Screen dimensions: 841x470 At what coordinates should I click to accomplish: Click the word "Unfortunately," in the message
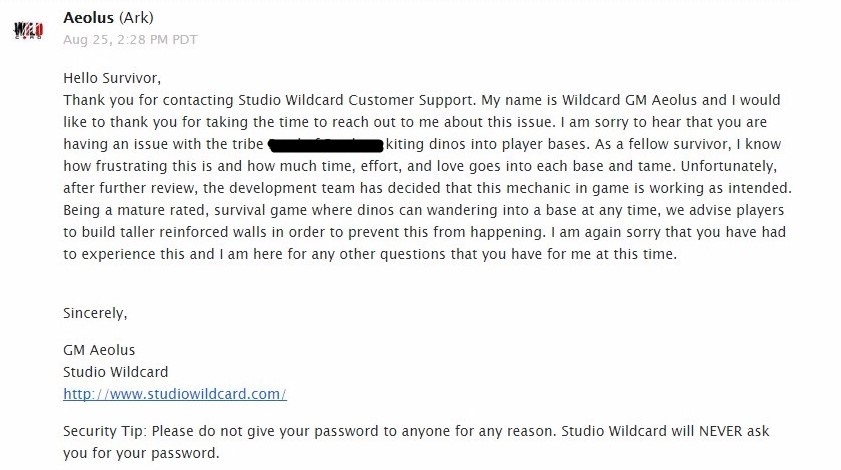tap(728, 166)
